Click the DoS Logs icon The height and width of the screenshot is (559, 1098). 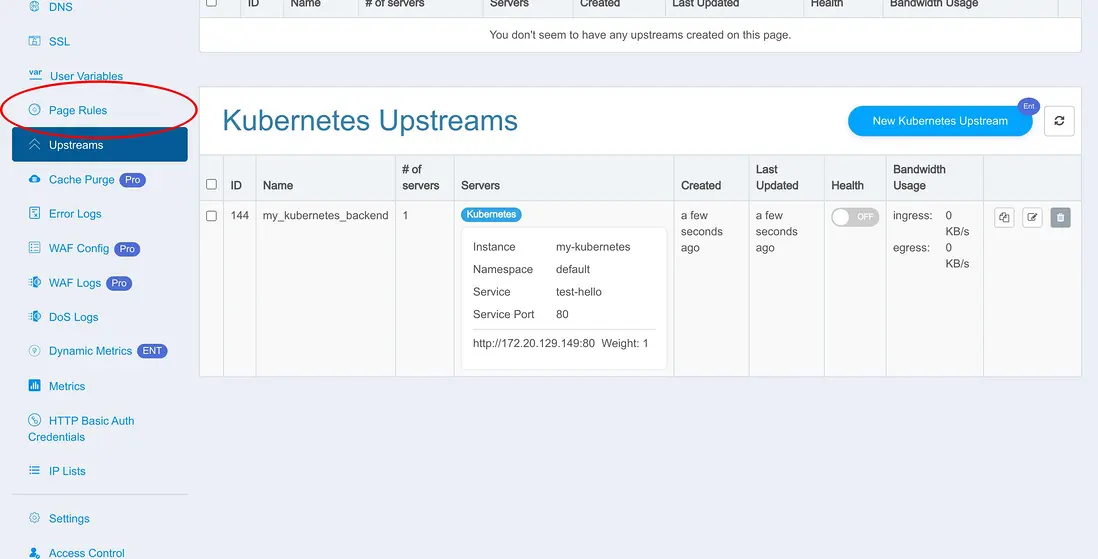[34, 317]
